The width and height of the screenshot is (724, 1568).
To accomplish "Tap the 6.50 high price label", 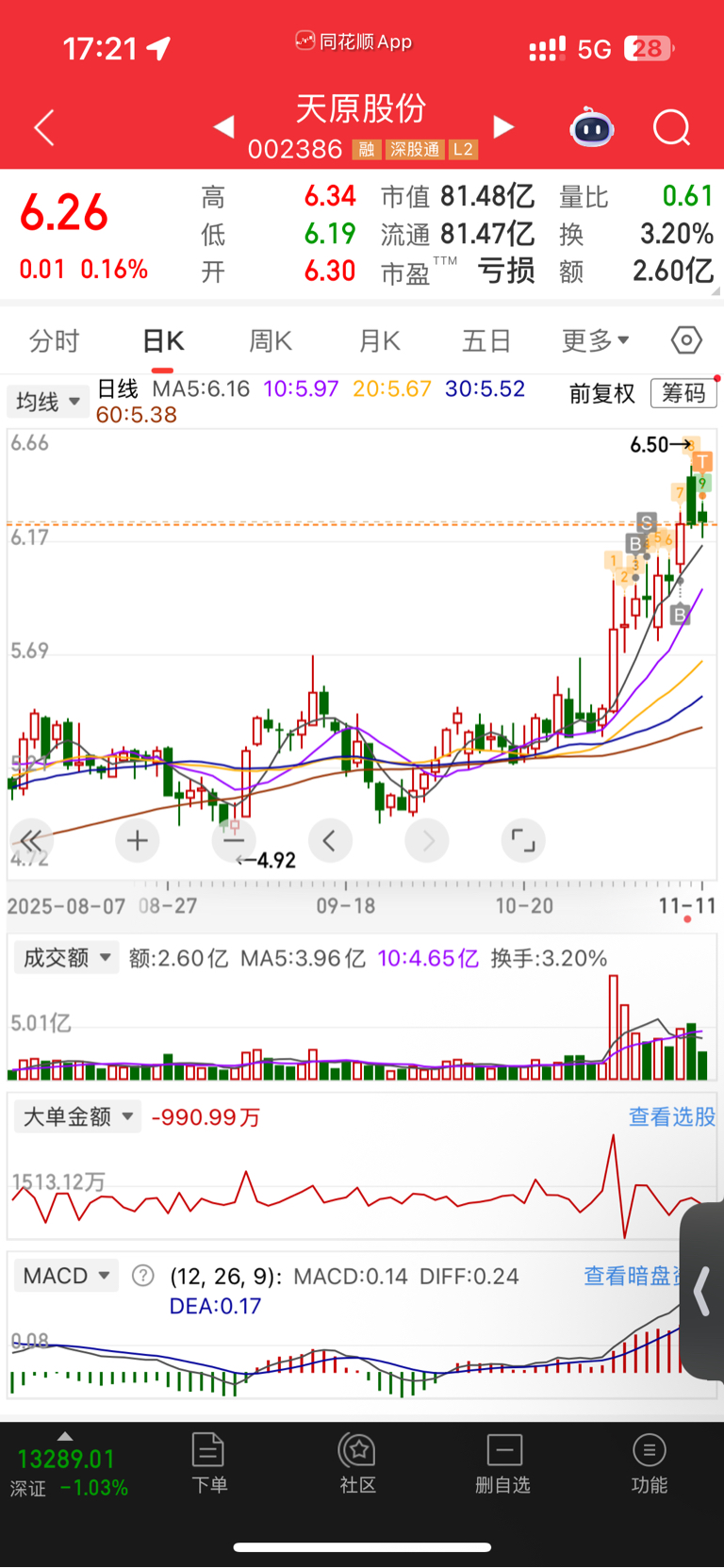I will [x=650, y=444].
